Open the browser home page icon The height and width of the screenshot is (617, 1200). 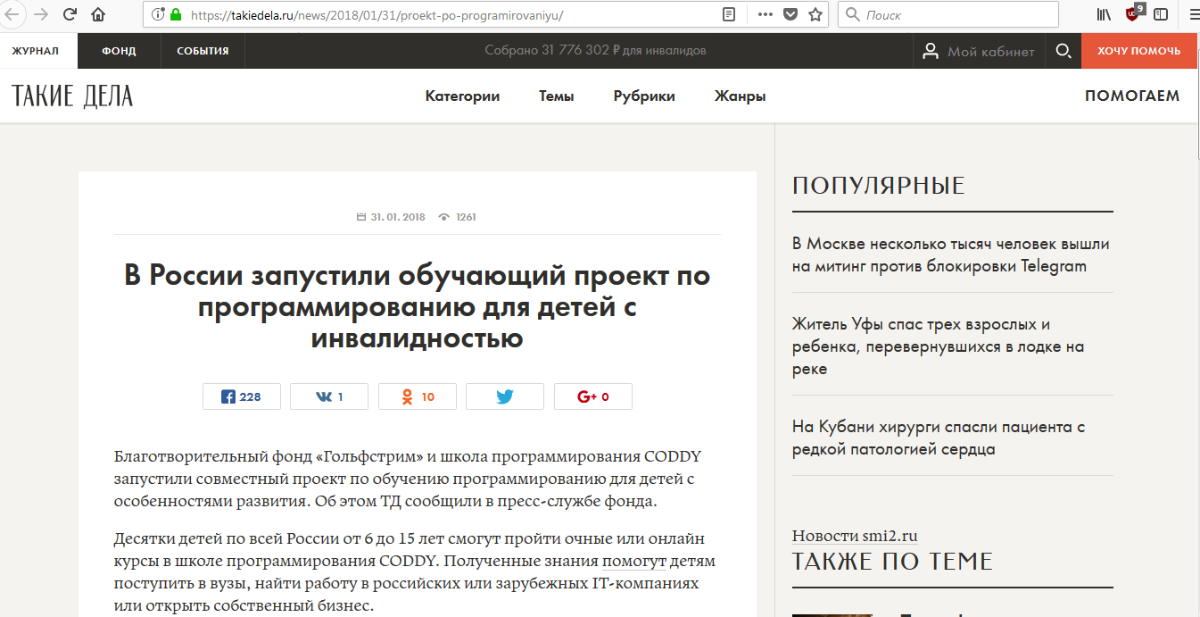pyautogui.click(x=98, y=15)
